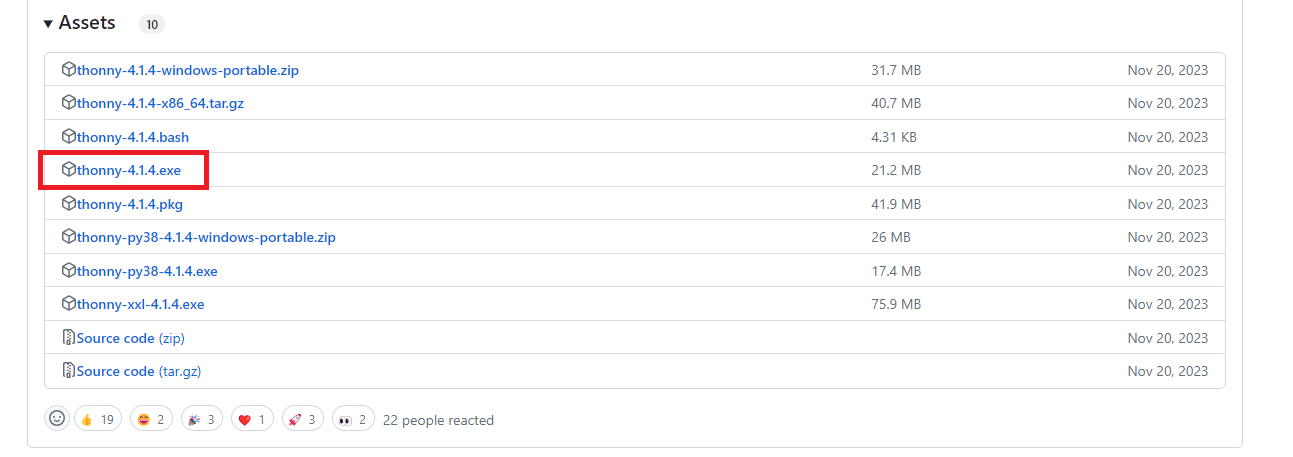This screenshot has width=1293, height=457.
Task: Download thonny-py38-4.1.4.exe file
Action: [147, 271]
